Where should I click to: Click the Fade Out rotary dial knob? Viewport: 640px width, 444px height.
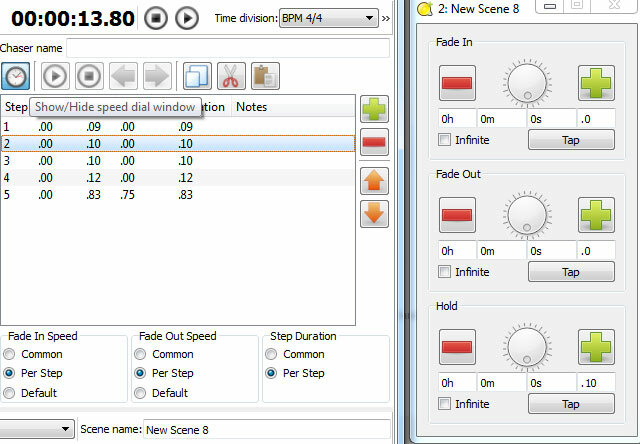527,214
